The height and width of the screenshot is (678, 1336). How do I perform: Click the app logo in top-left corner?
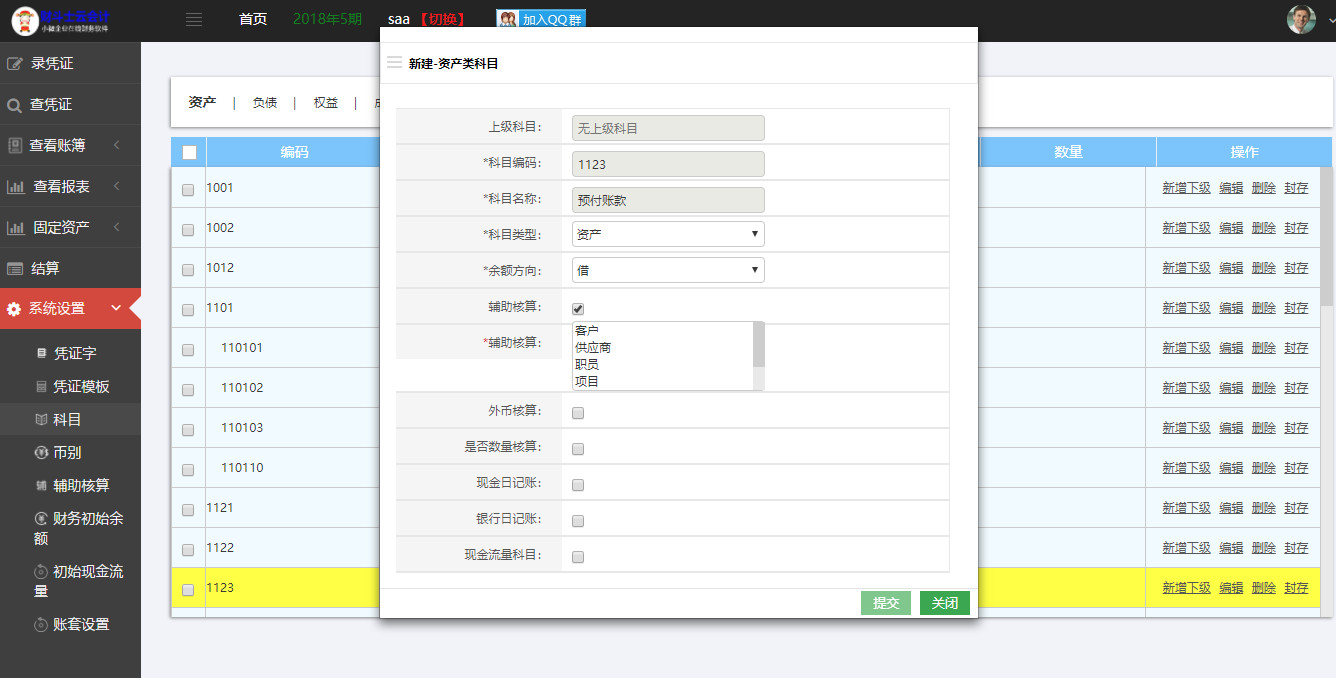[62, 20]
